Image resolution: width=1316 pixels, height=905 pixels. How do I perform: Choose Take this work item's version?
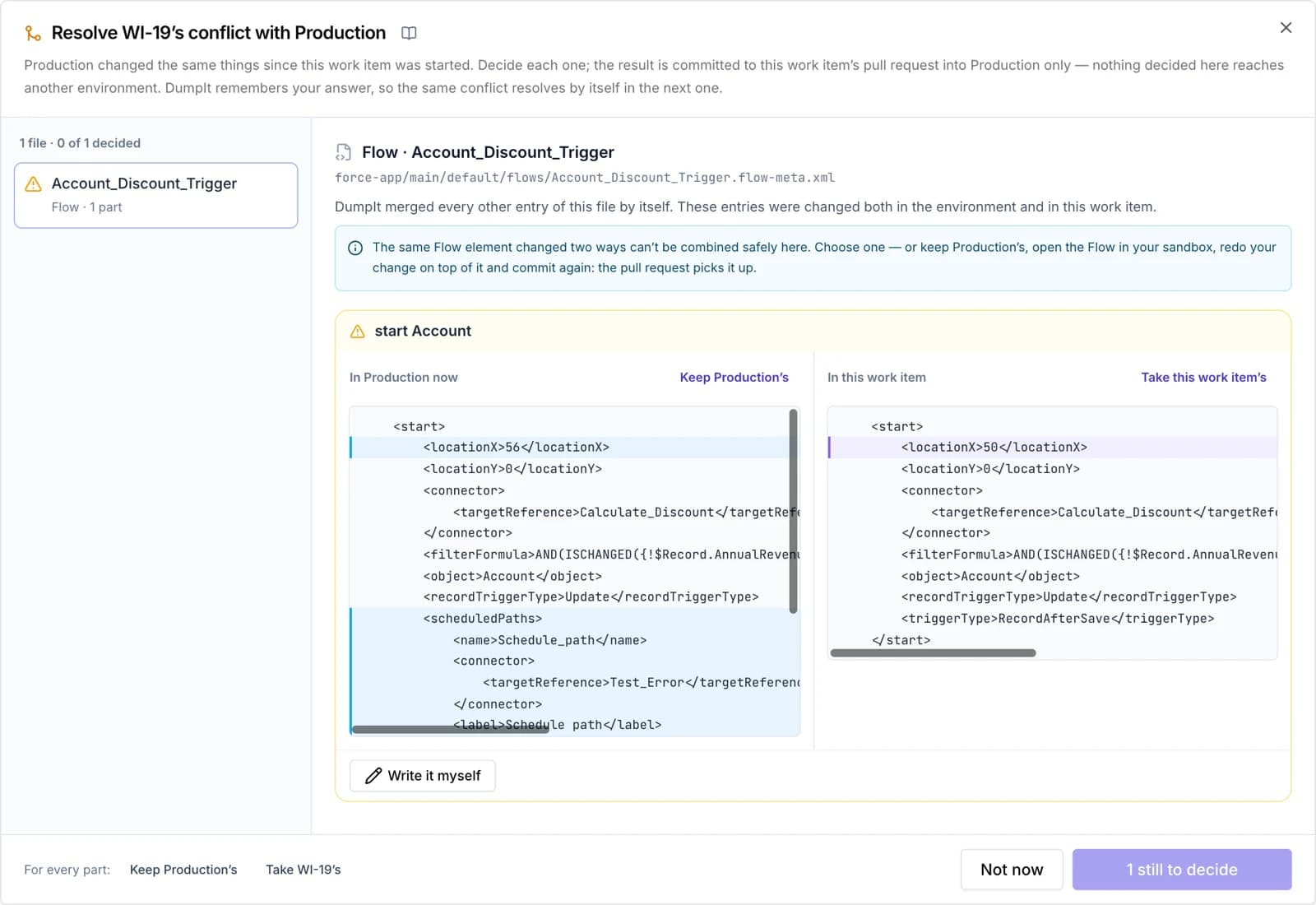[x=1203, y=377]
